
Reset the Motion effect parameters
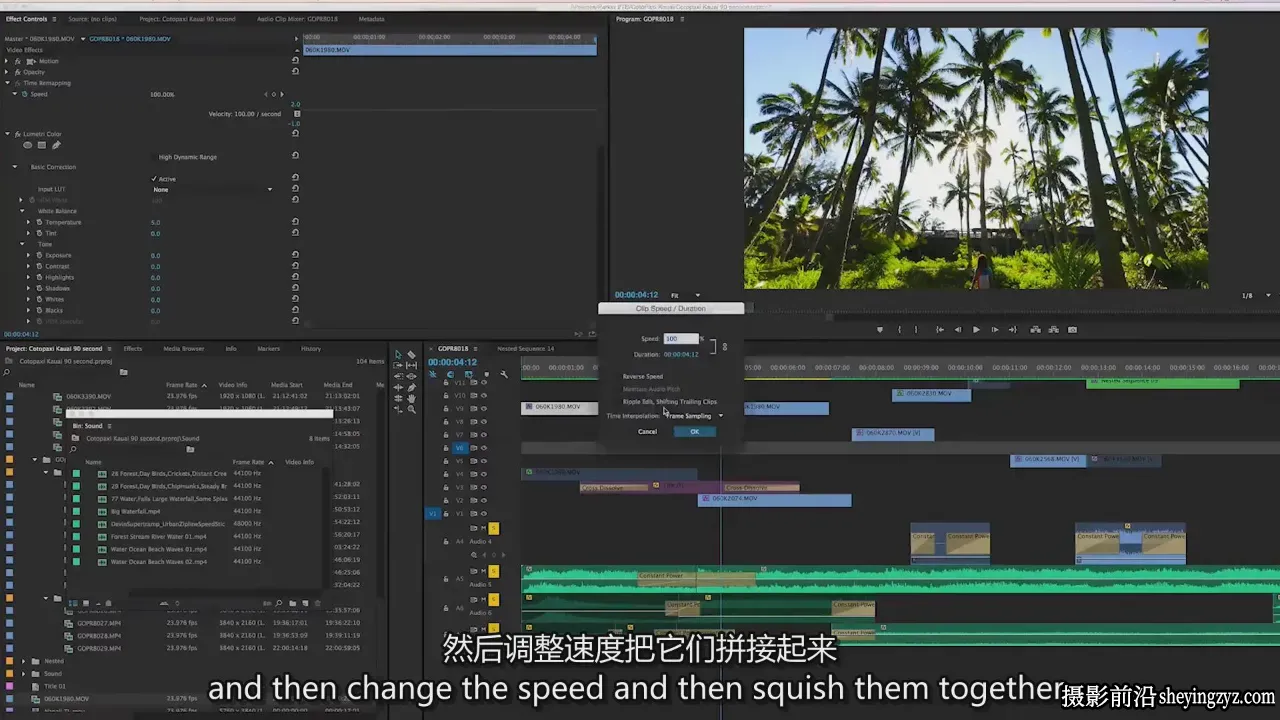coord(295,60)
